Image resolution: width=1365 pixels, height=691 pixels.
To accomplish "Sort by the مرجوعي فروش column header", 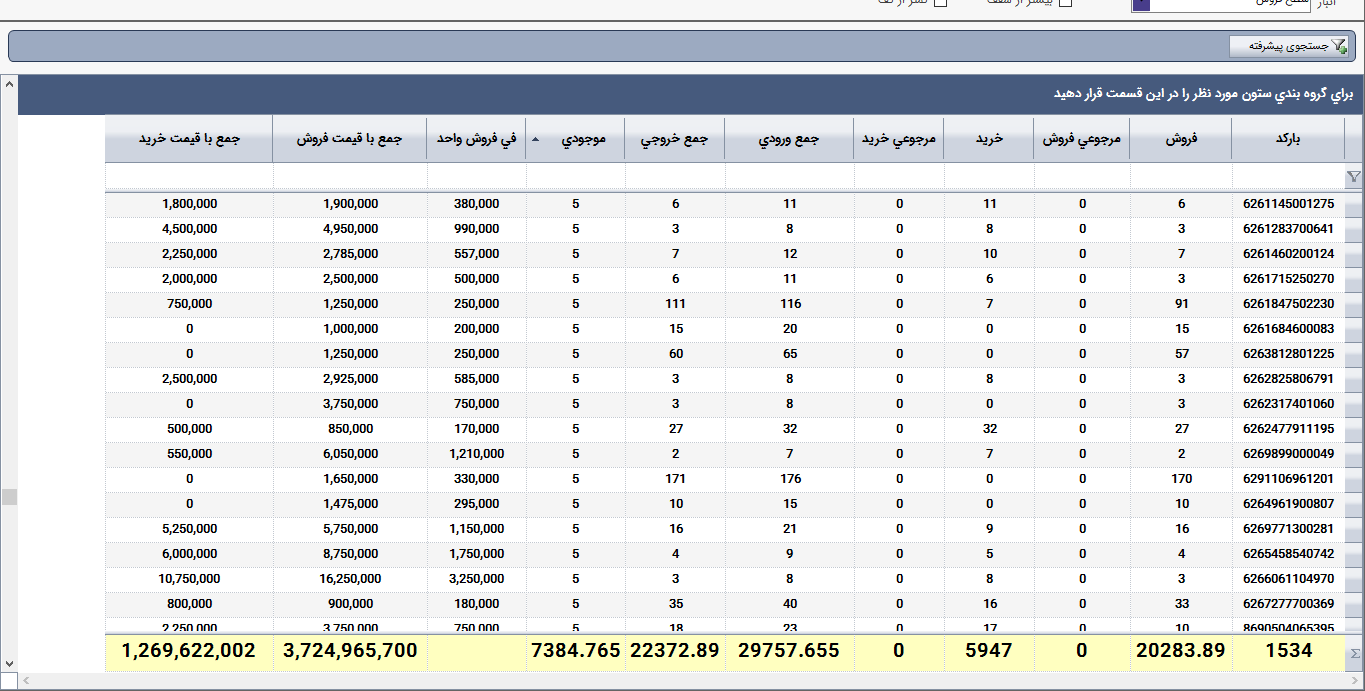I will (1082, 140).
